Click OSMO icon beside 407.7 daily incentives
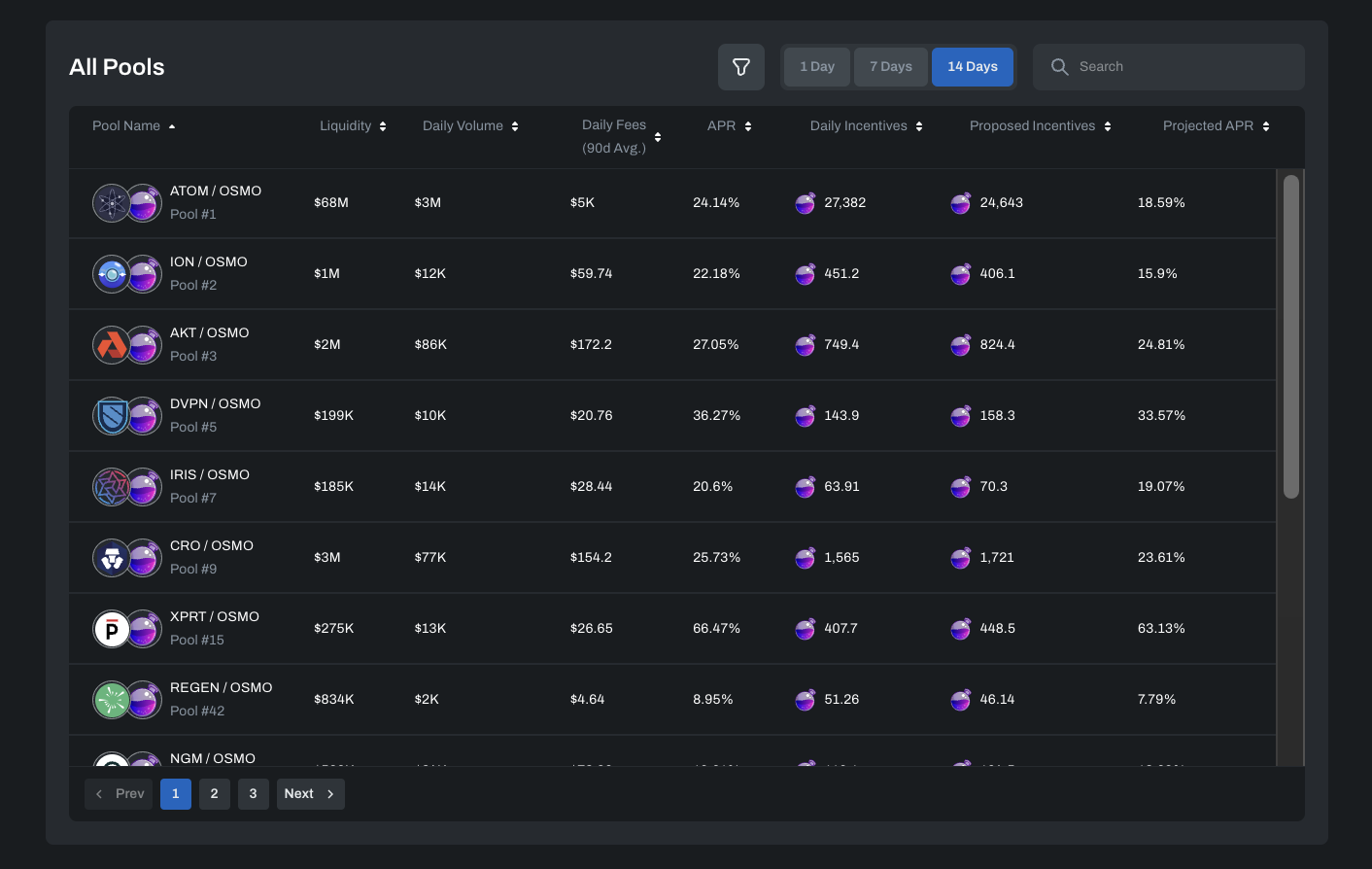Viewport: 1372px width, 869px height. coord(806,629)
